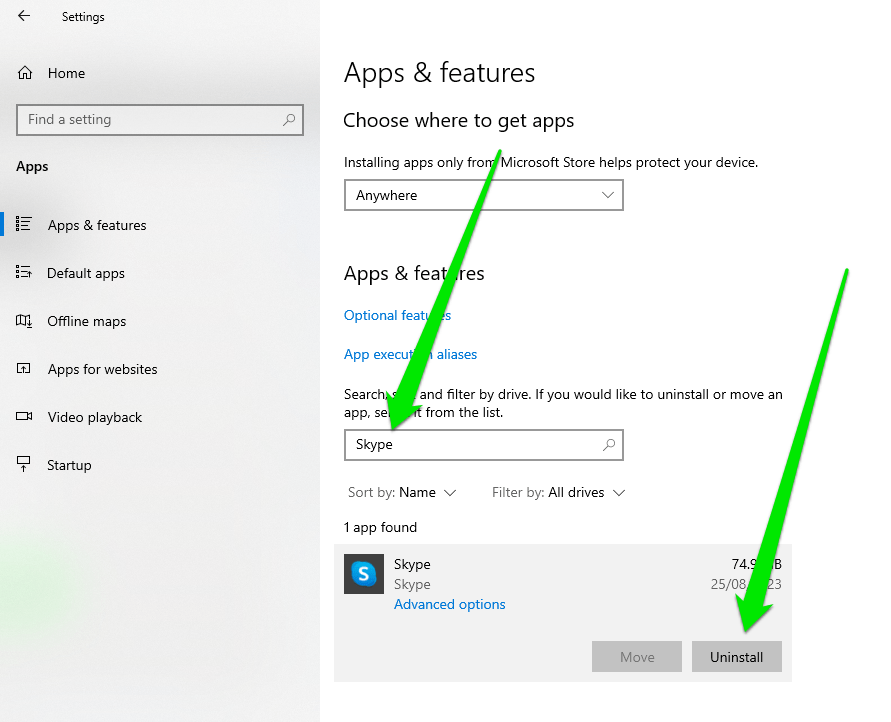Open the Sort by Name dropdown

pos(402,493)
